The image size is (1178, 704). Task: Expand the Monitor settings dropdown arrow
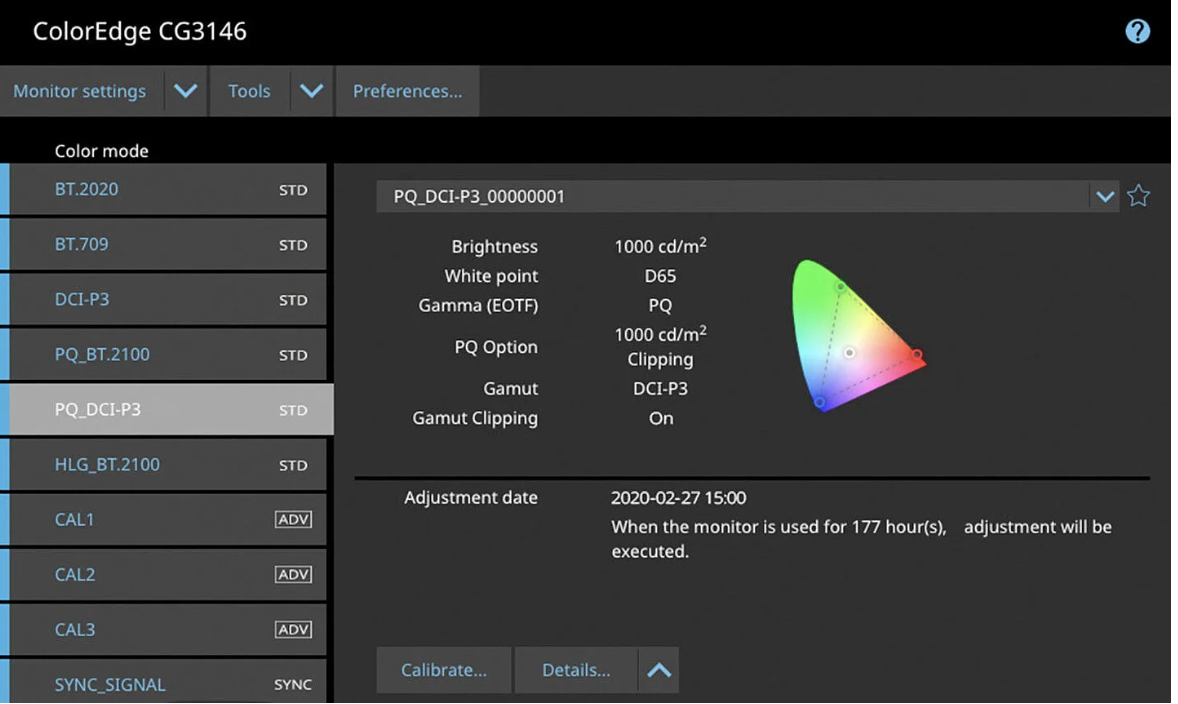tap(186, 91)
